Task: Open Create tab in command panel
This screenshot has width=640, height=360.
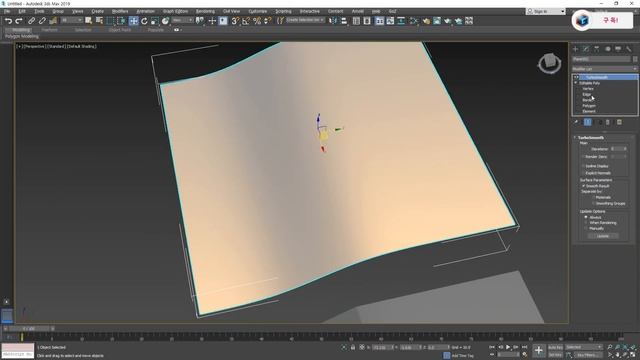Action: [x=576, y=49]
